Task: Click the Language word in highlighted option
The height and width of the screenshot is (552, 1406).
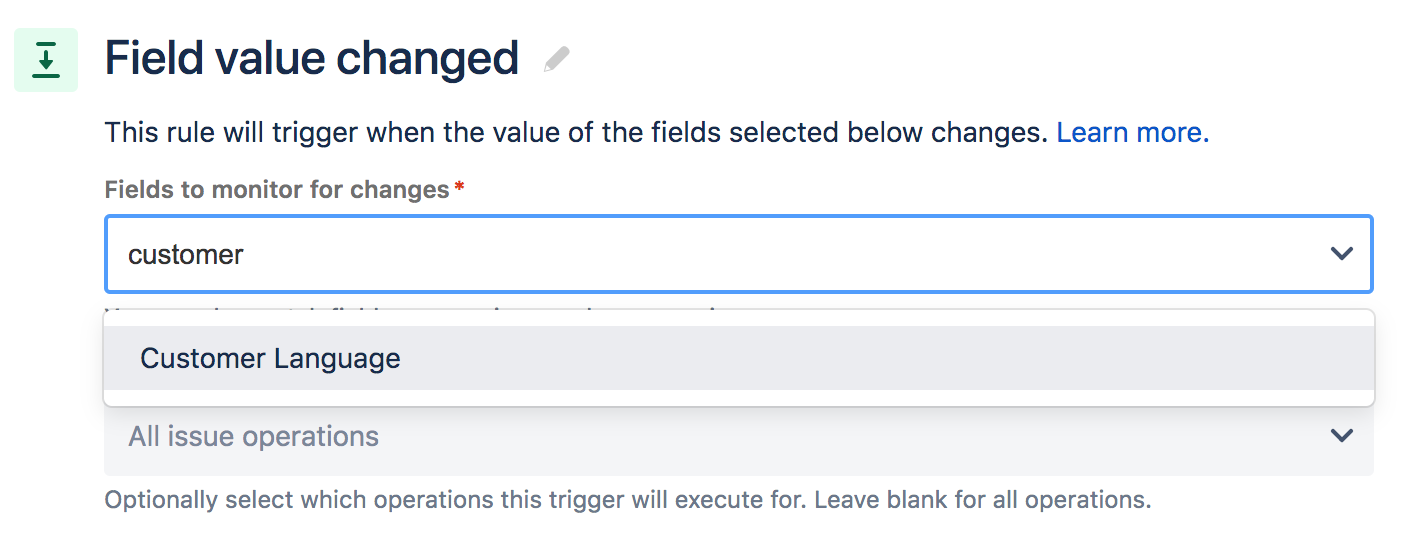Action: coord(336,359)
